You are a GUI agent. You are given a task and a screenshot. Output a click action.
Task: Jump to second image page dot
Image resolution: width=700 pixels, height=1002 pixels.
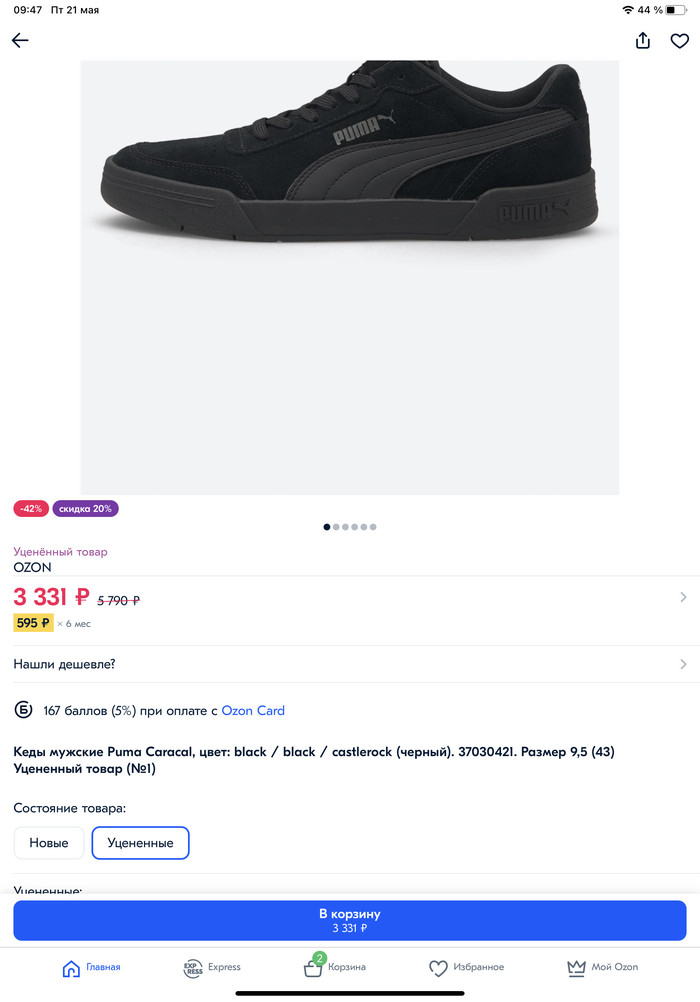337,527
